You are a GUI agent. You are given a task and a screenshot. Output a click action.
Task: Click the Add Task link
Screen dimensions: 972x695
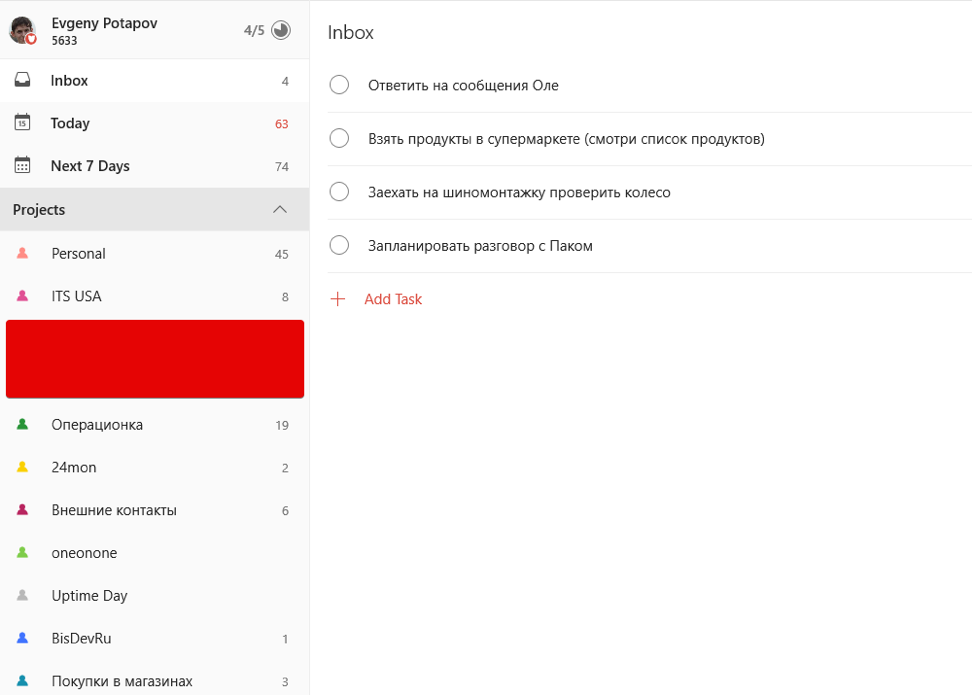(393, 299)
